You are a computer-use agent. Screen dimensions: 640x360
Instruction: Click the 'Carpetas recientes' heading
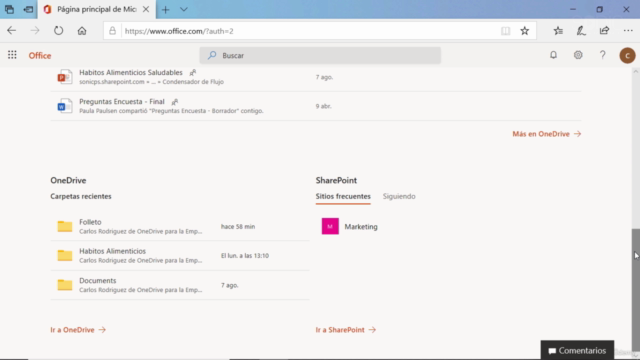(x=81, y=196)
